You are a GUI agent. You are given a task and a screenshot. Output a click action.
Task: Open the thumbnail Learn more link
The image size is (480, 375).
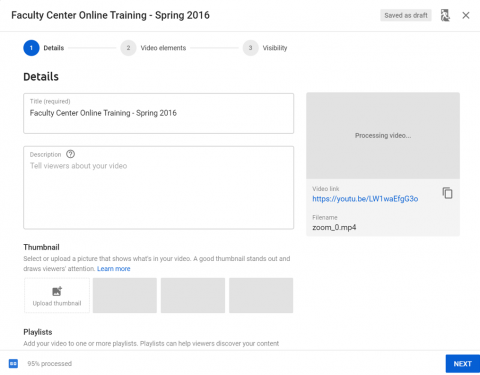[x=114, y=269]
